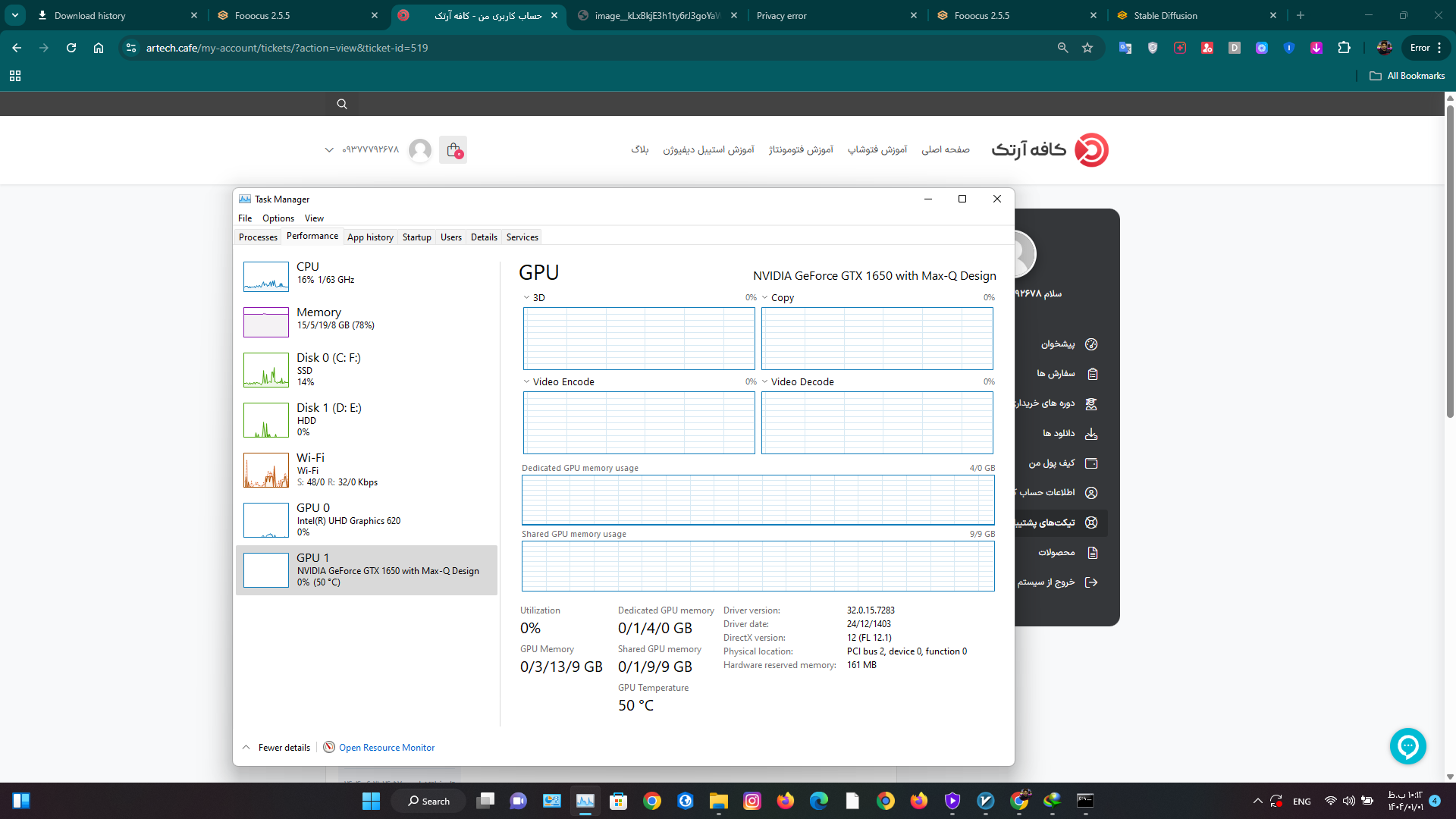Click the reload page button
The image size is (1456, 819).
pos(71,48)
